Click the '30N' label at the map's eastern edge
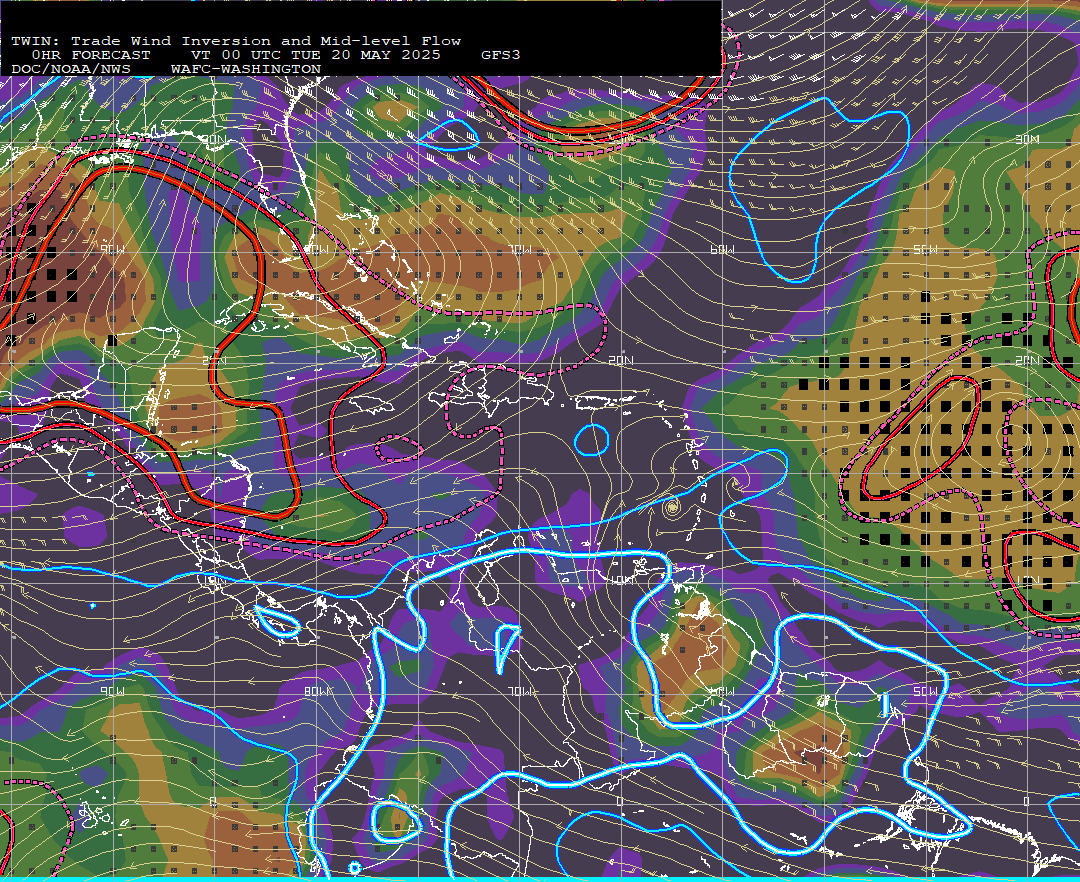This screenshot has height=882, width=1080. tap(1027, 139)
